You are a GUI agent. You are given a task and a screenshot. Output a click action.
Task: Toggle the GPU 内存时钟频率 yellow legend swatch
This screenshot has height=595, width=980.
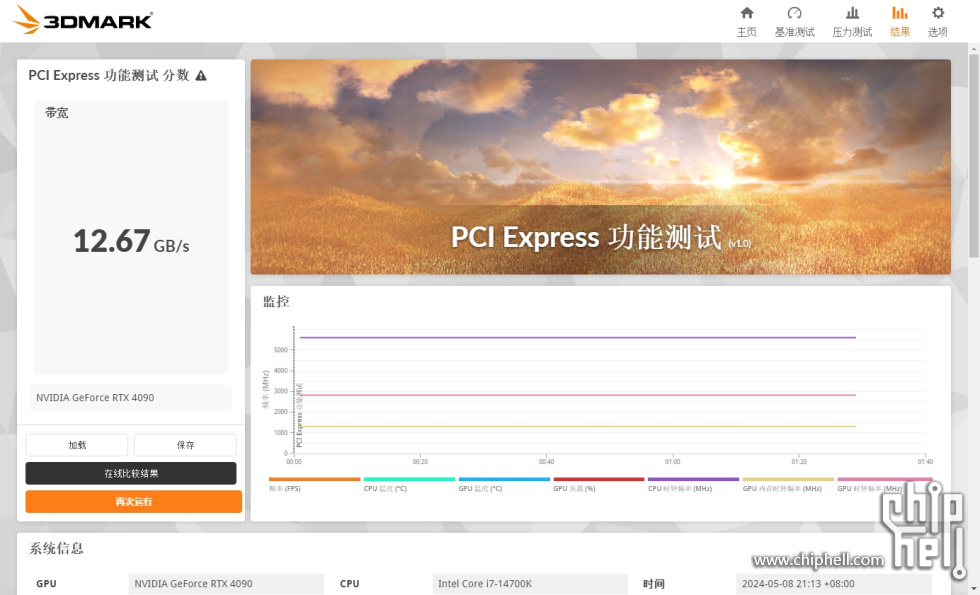coord(788,479)
